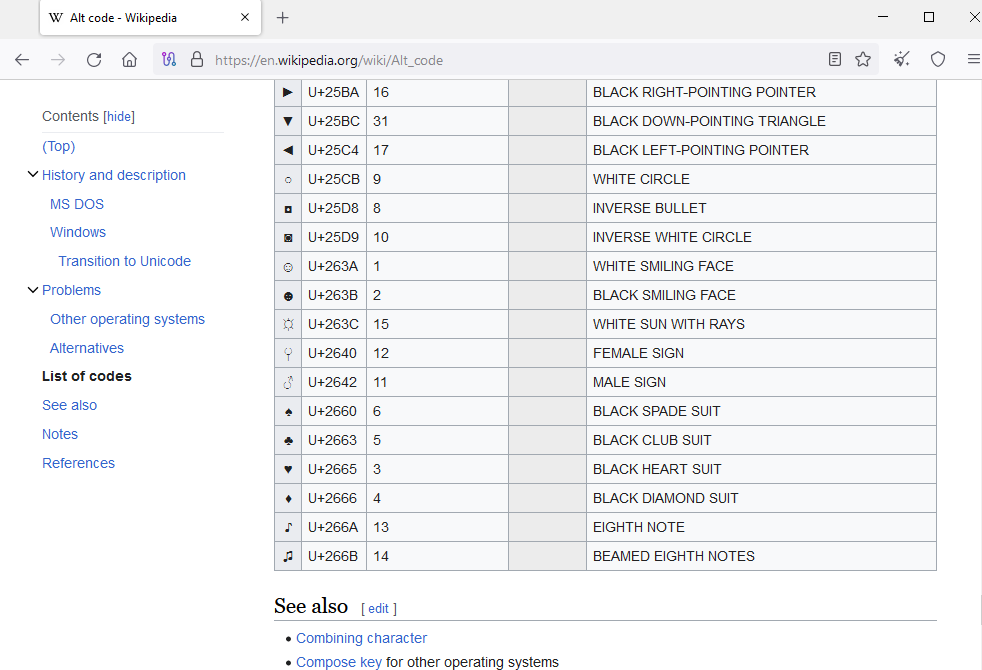This screenshot has width=982, height=670.
Task: Click the black spade suit symbol cell
Action: (x=288, y=411)
